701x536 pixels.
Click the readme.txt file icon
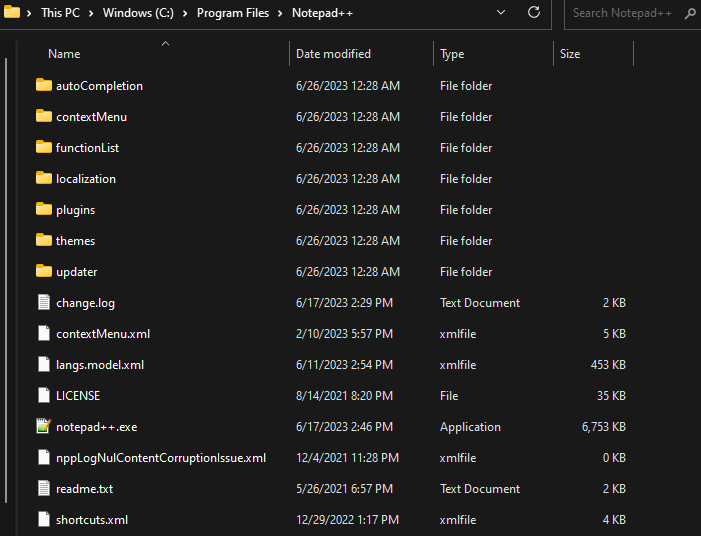click(x=44, y=488)
